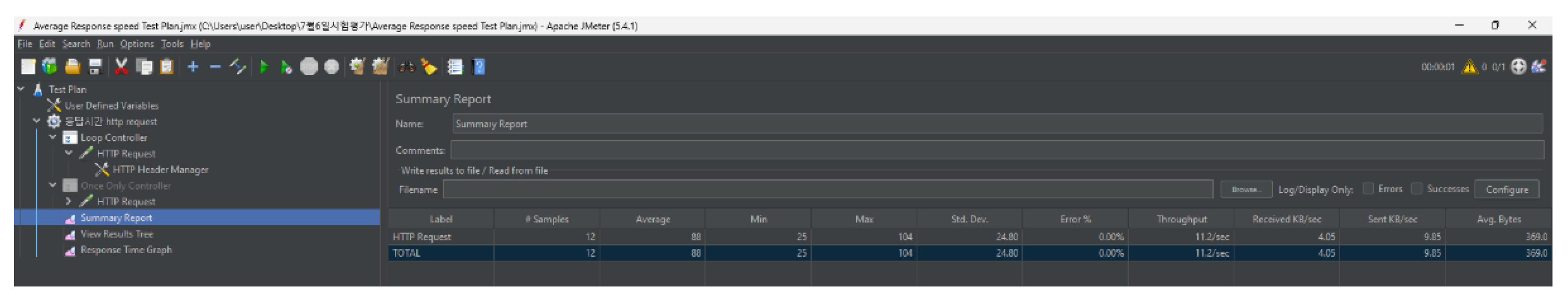Start the test with green play icon
The width and height of the screenshot is (1568, 302).
coord(264,66)
